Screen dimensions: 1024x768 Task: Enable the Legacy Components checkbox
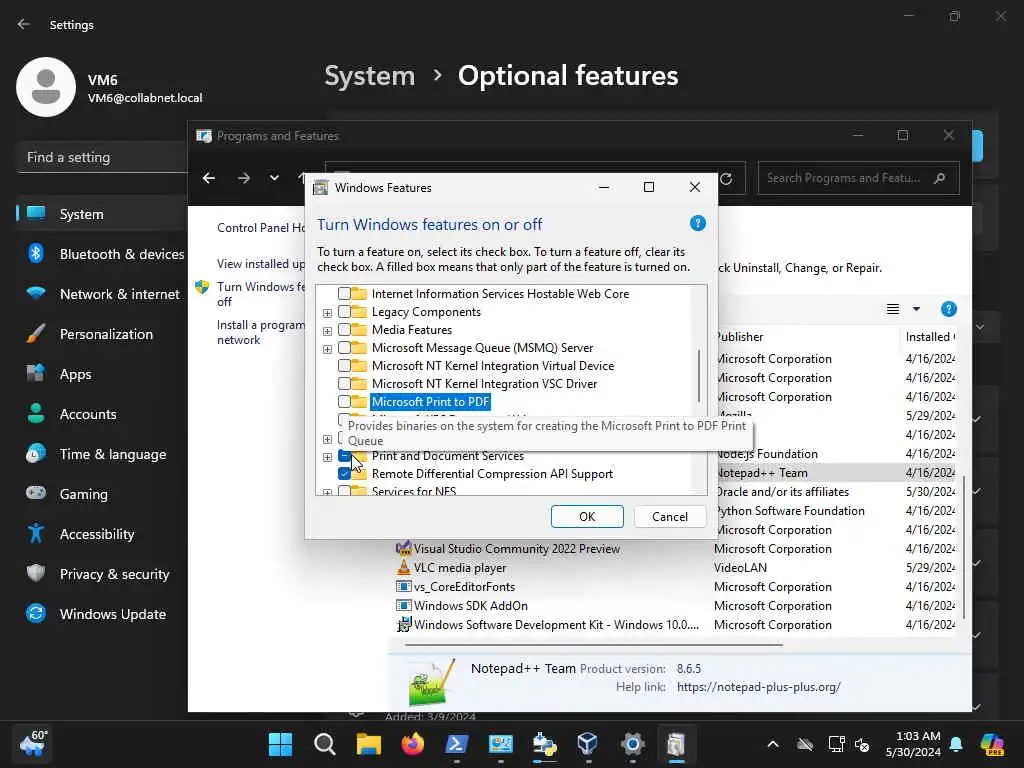344,312
